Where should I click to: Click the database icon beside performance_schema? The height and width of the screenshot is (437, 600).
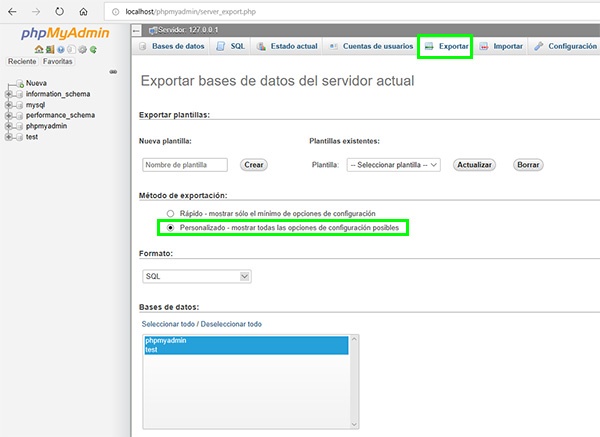tap(20, 116)
